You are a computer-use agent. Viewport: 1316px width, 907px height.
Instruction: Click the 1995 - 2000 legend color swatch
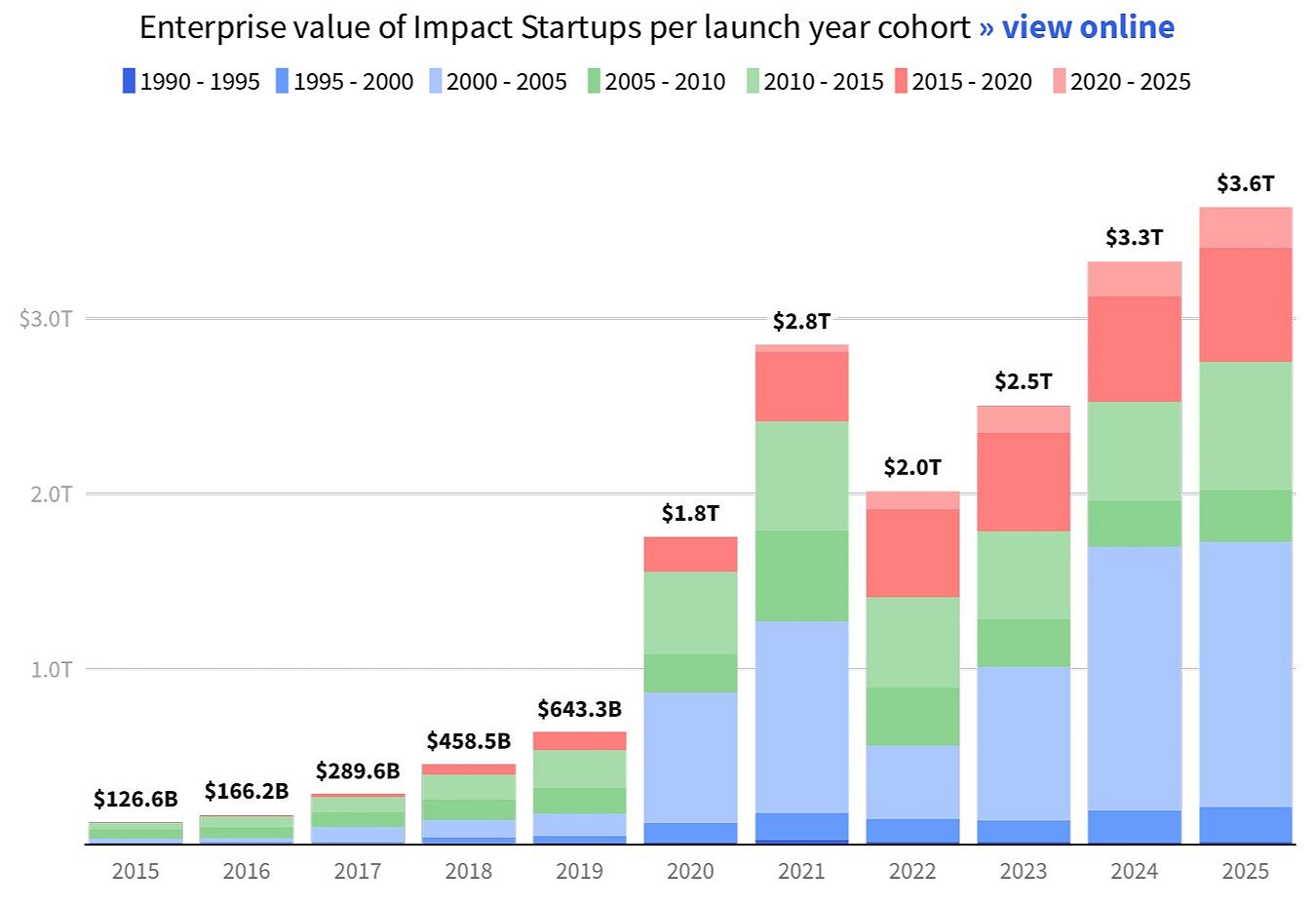coord(282,81)
